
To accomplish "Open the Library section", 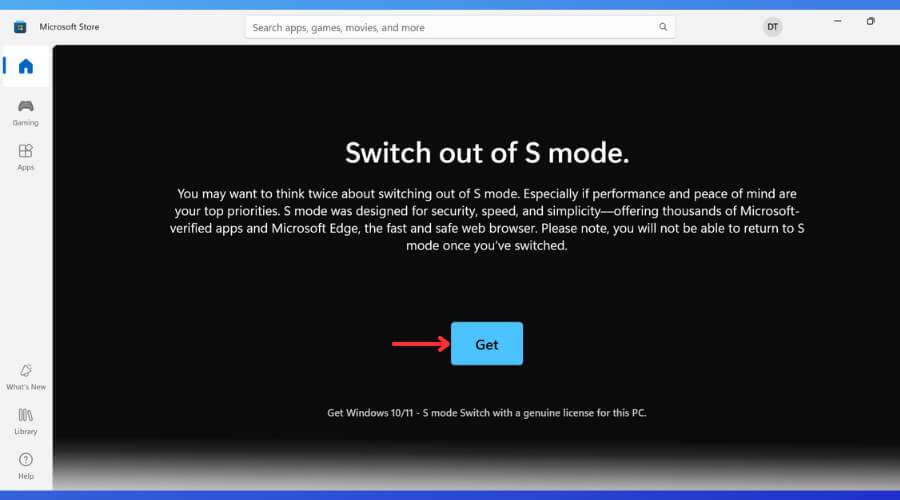I will coord(26,421).
